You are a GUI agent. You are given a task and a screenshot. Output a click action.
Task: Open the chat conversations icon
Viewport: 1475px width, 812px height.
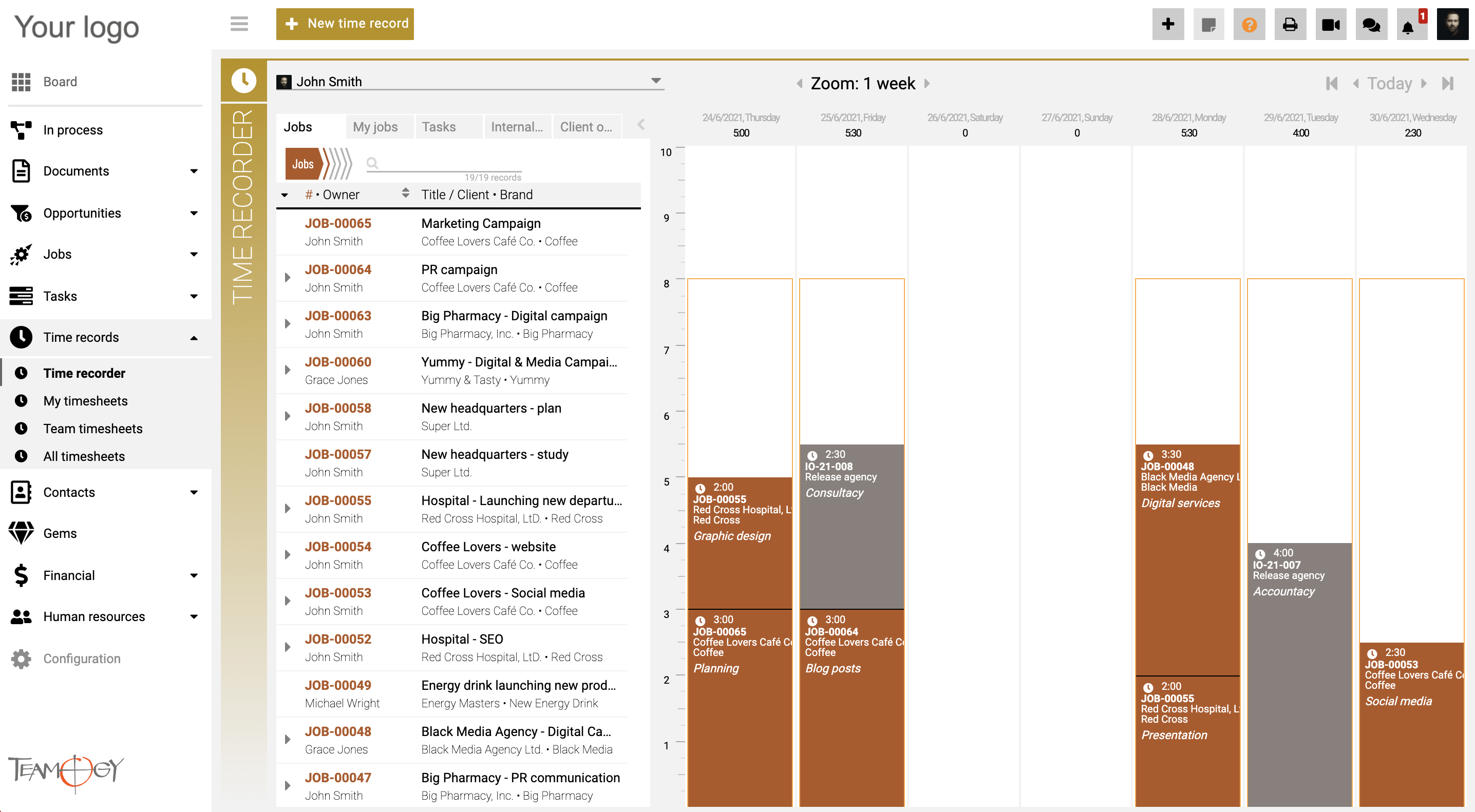point(1371,24)
